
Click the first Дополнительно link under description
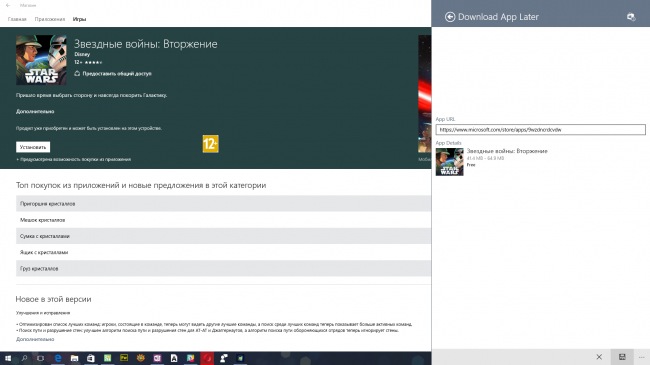click(35, 111)
